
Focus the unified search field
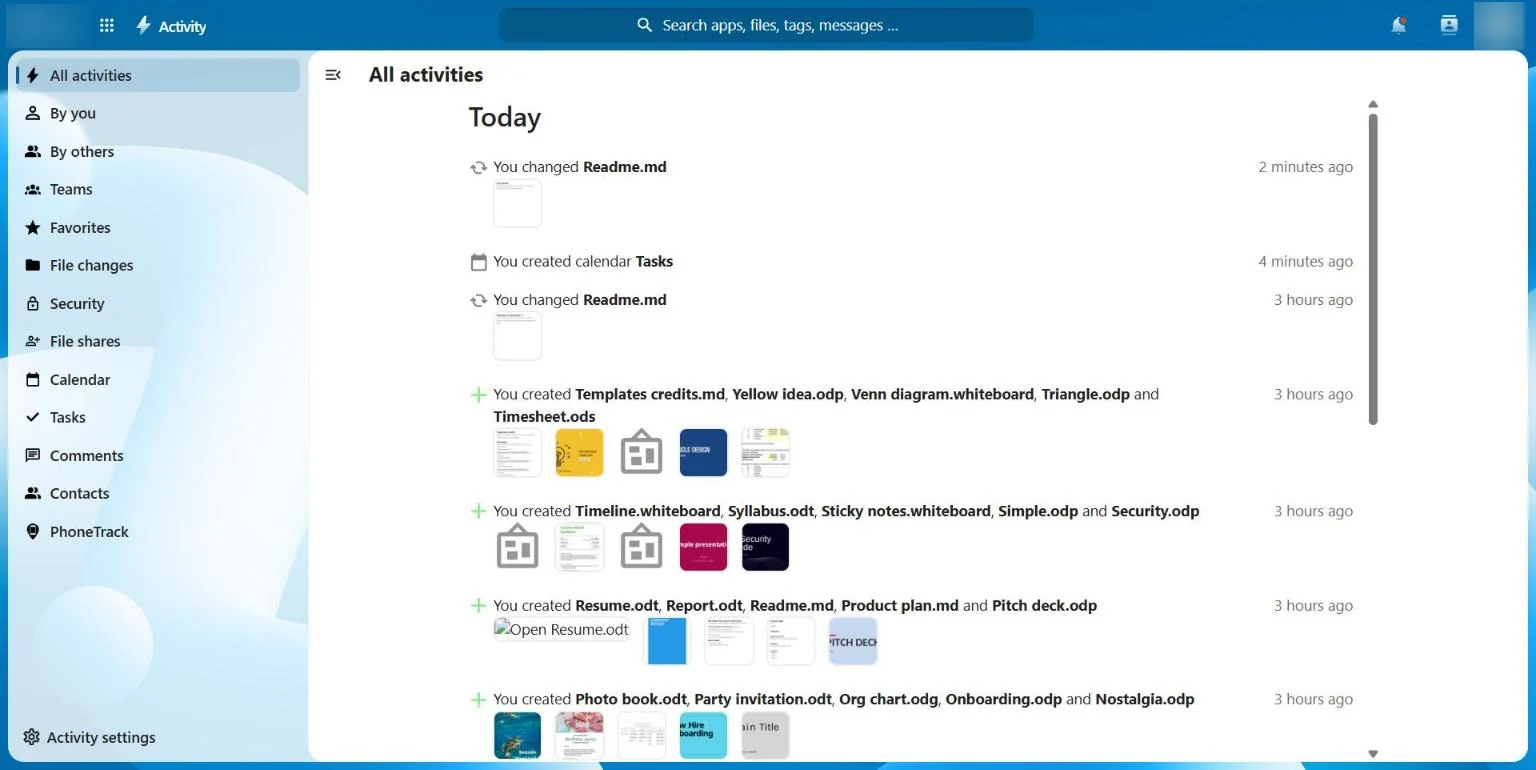pos(766,25)
